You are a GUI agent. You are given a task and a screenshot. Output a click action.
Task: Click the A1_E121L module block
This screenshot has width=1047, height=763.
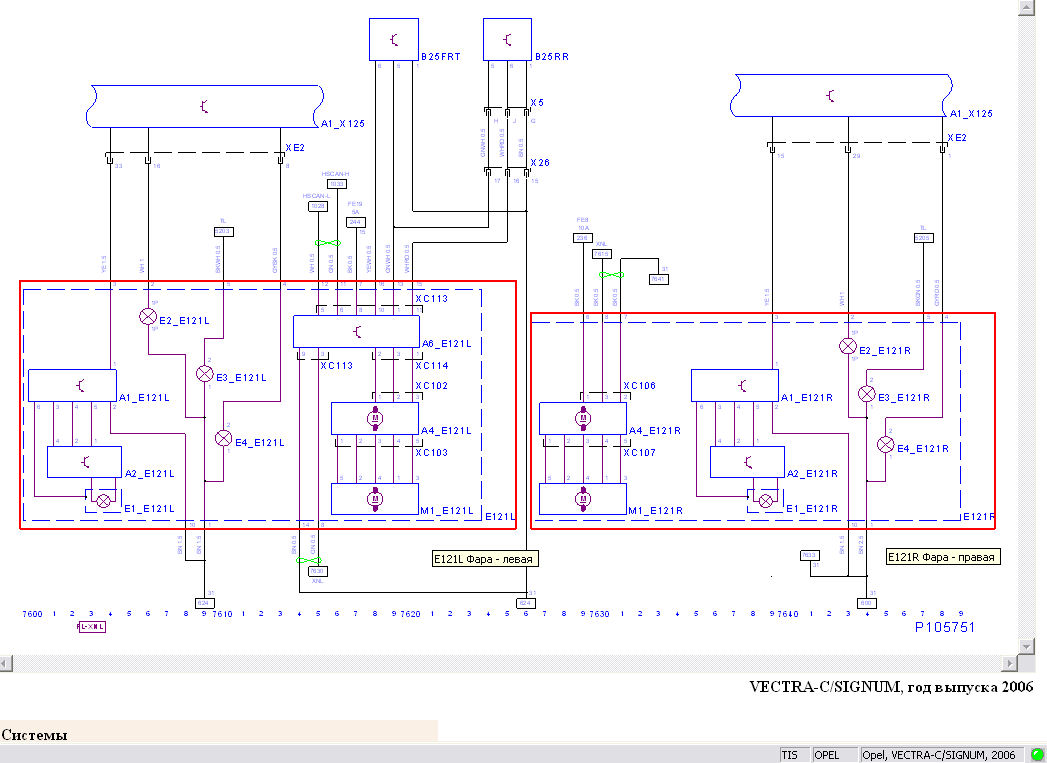(72, 386)
